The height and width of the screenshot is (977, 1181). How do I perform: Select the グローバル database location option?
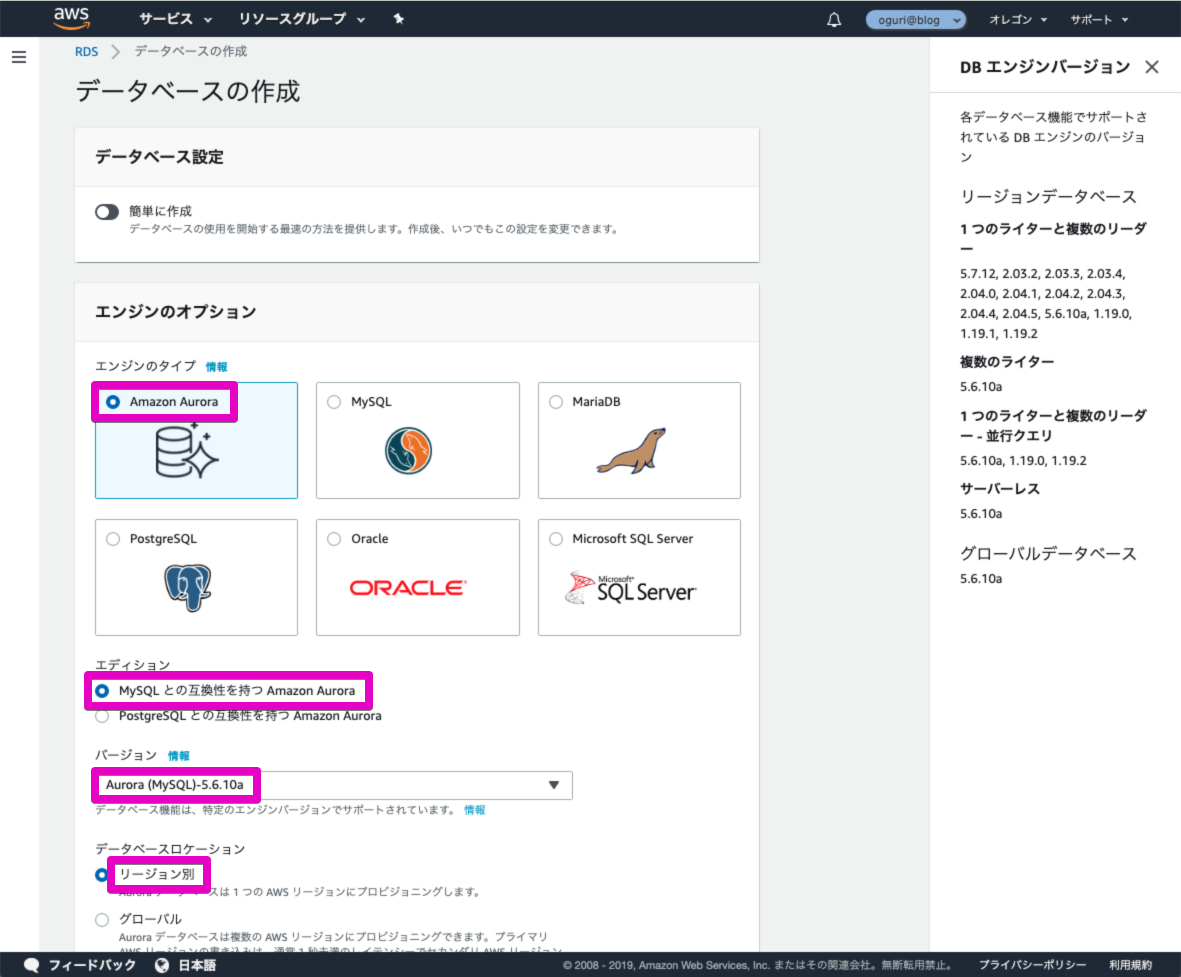click(101, 919)
